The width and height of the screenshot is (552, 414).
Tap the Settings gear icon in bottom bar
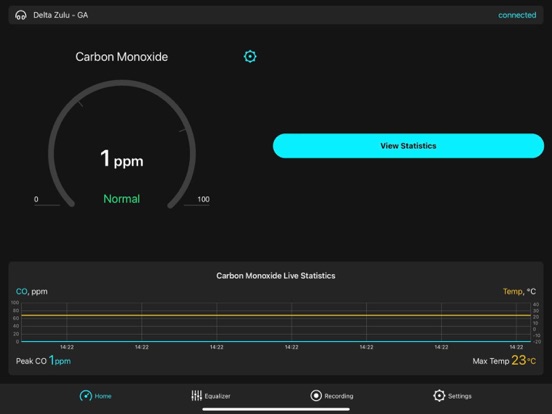pos(439,396)
